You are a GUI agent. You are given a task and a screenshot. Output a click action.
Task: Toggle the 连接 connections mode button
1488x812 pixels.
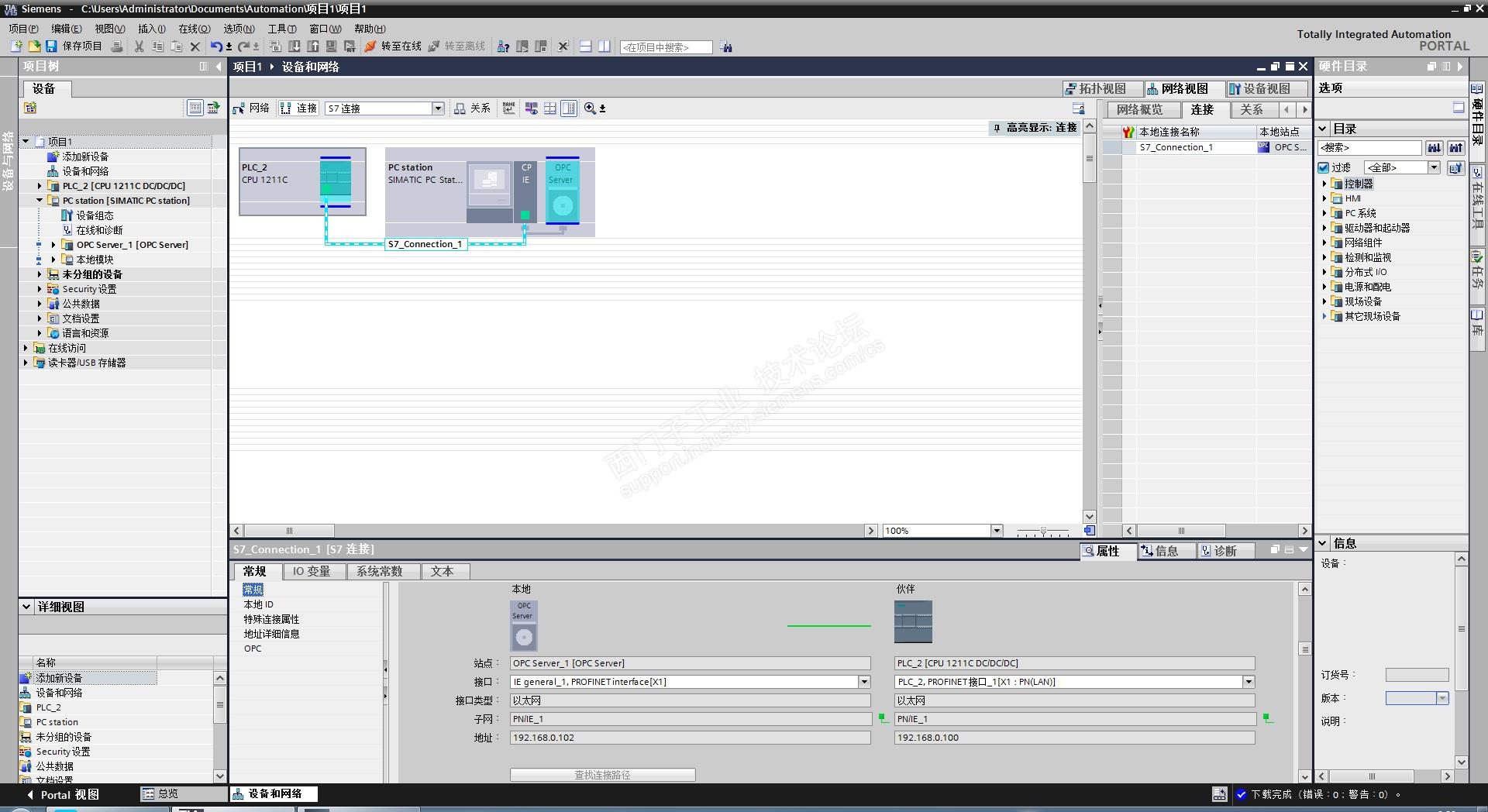298,108
